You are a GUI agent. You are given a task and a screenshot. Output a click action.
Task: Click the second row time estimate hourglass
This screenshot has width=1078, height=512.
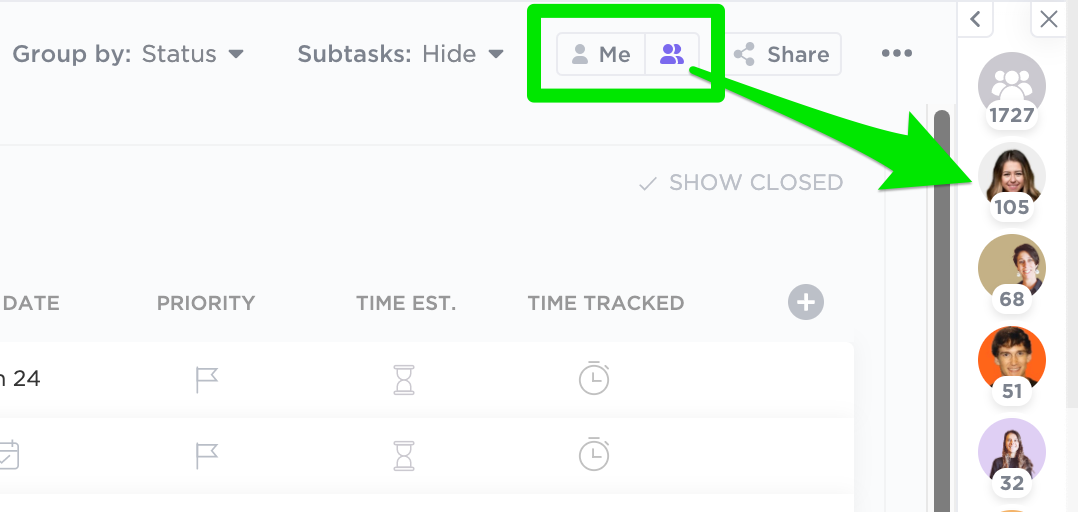[x=404, y=455]
